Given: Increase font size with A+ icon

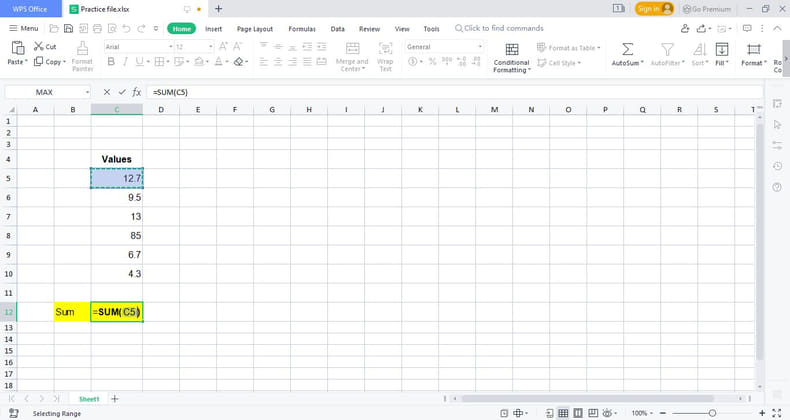Looking at the screenshot, I should (x=223, y=46).
